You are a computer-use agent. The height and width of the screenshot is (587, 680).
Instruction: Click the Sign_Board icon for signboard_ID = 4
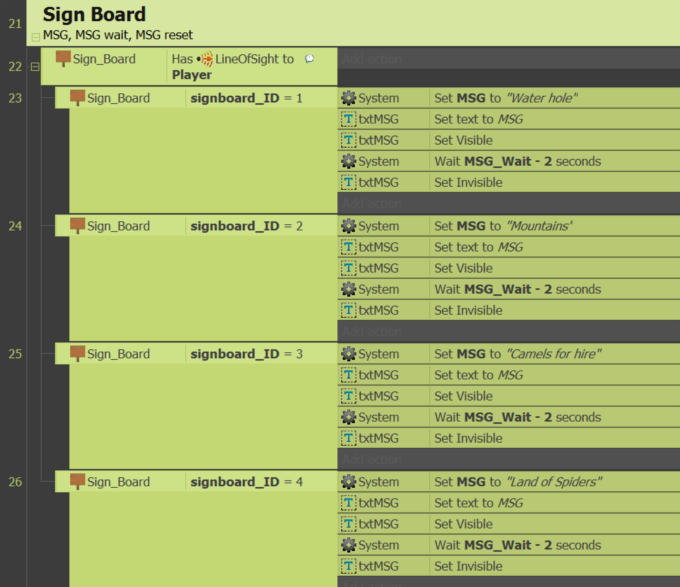78,482
